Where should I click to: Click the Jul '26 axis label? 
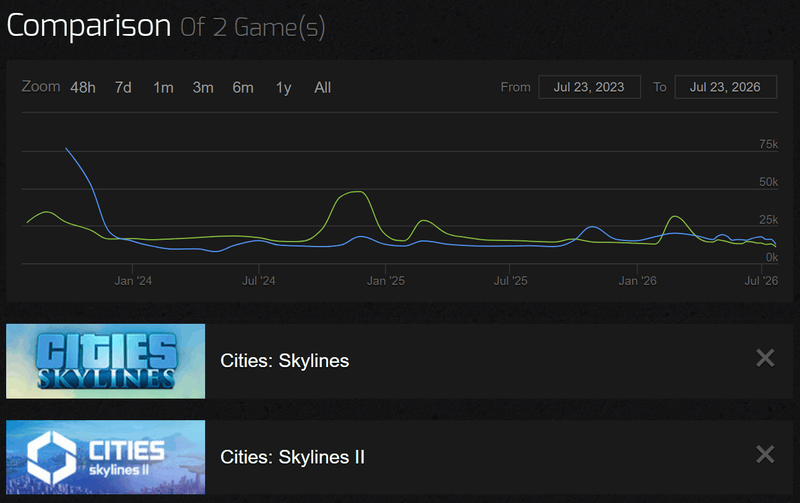[x=761, y=281]
